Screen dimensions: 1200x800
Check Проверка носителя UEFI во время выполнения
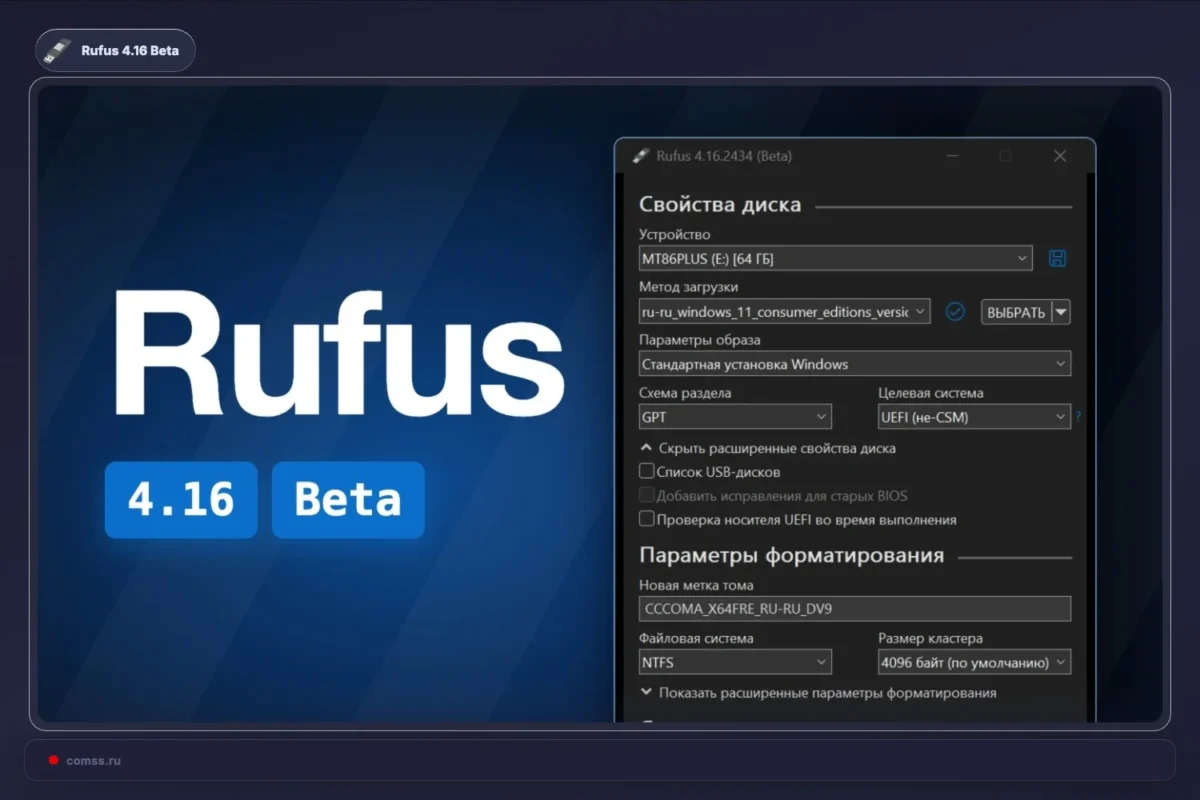tap(647, 519)
